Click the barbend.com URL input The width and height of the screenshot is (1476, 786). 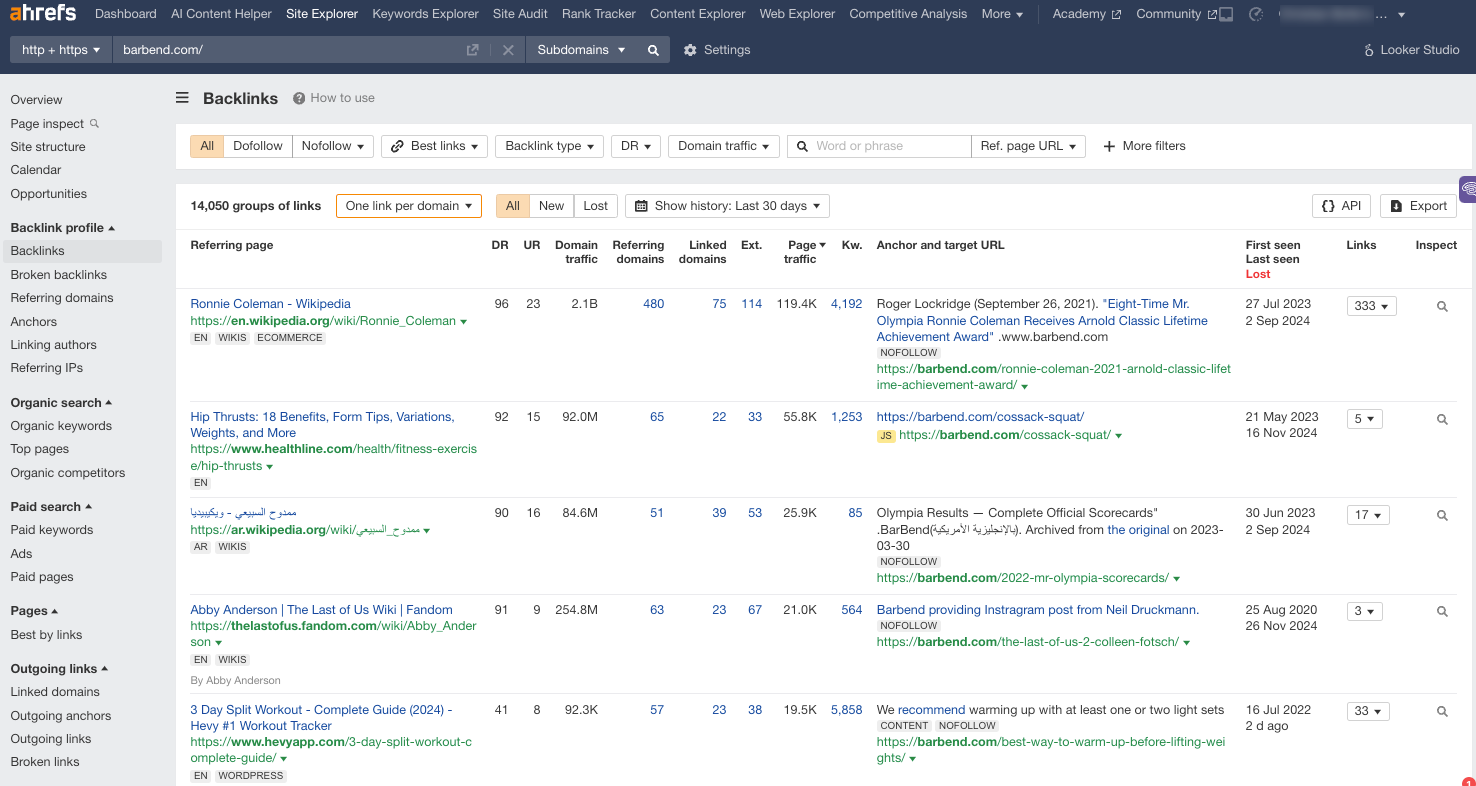click(x=287, y=50)
